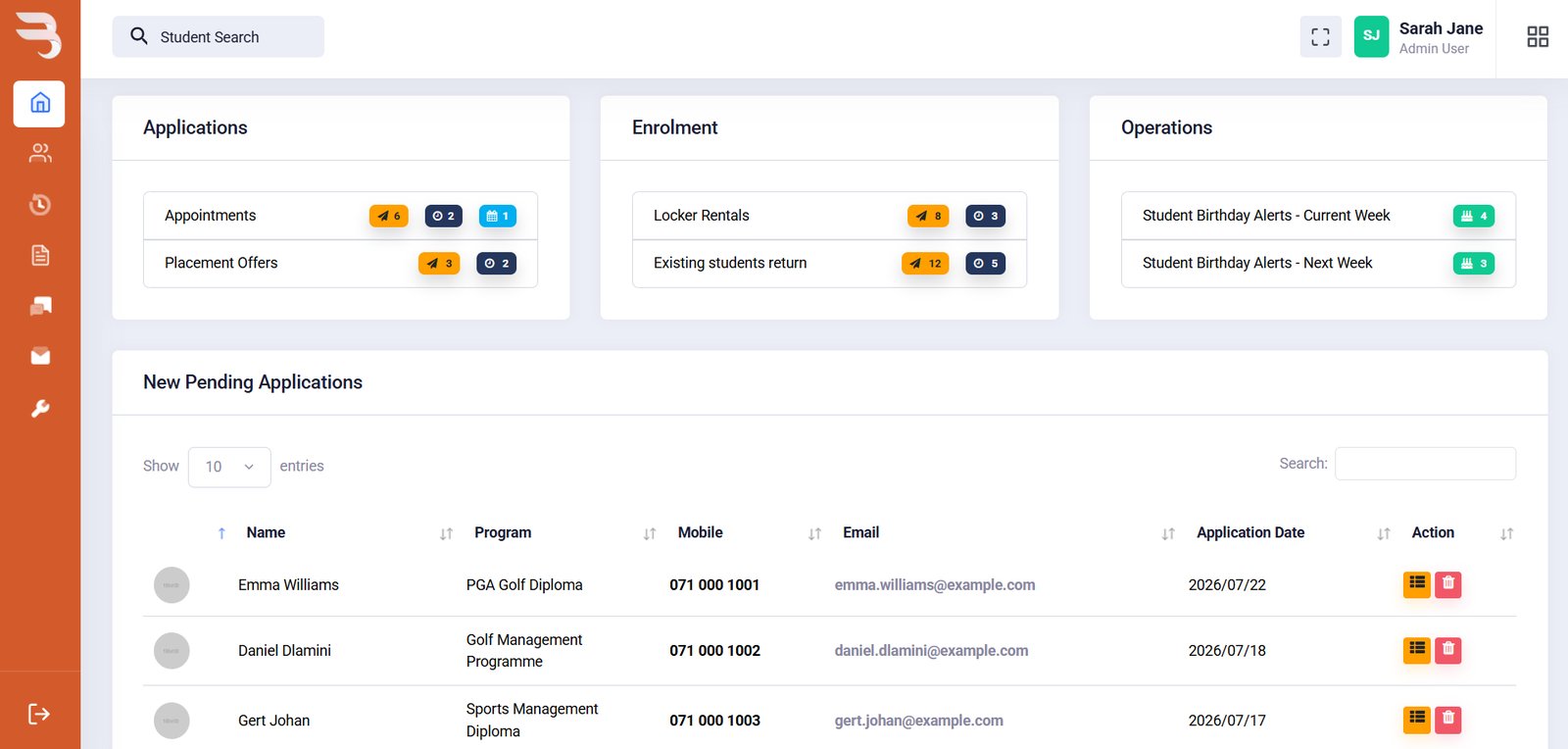Viewport: 1568px width, 749px height.
Task: Open emma.williams@example.com email link
Action: click(934, 584)
